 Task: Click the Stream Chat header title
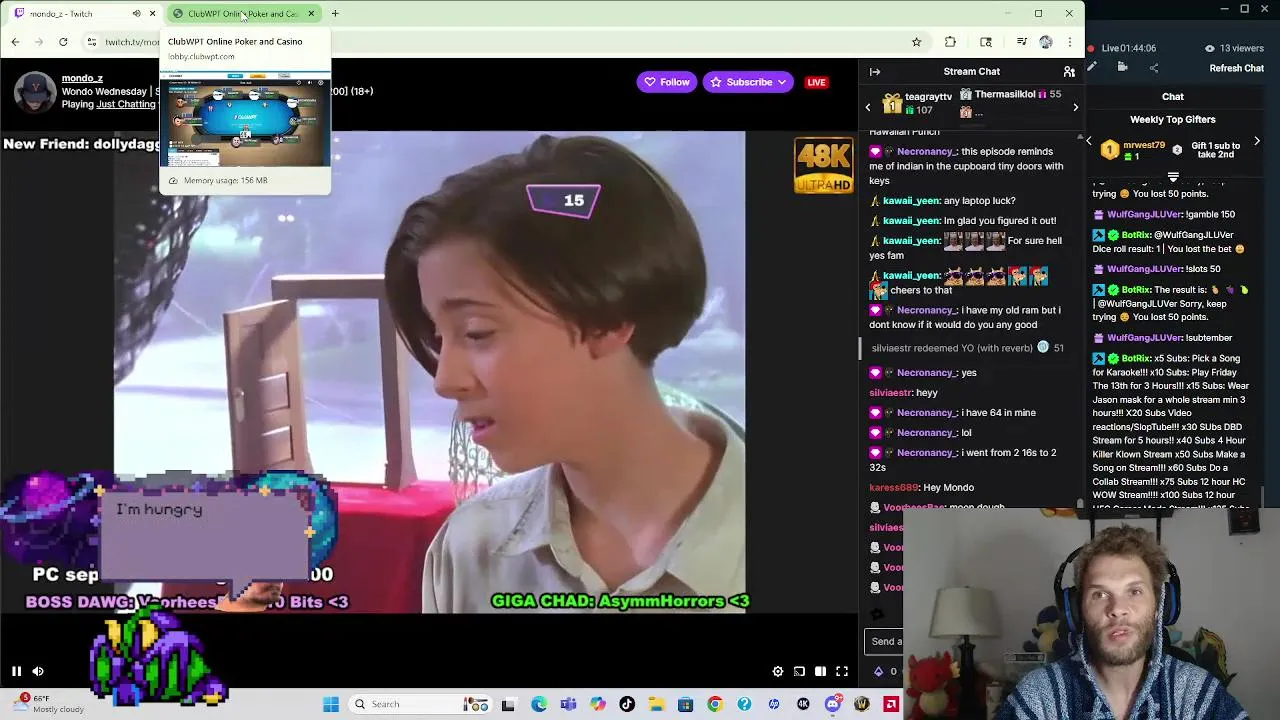971,72
